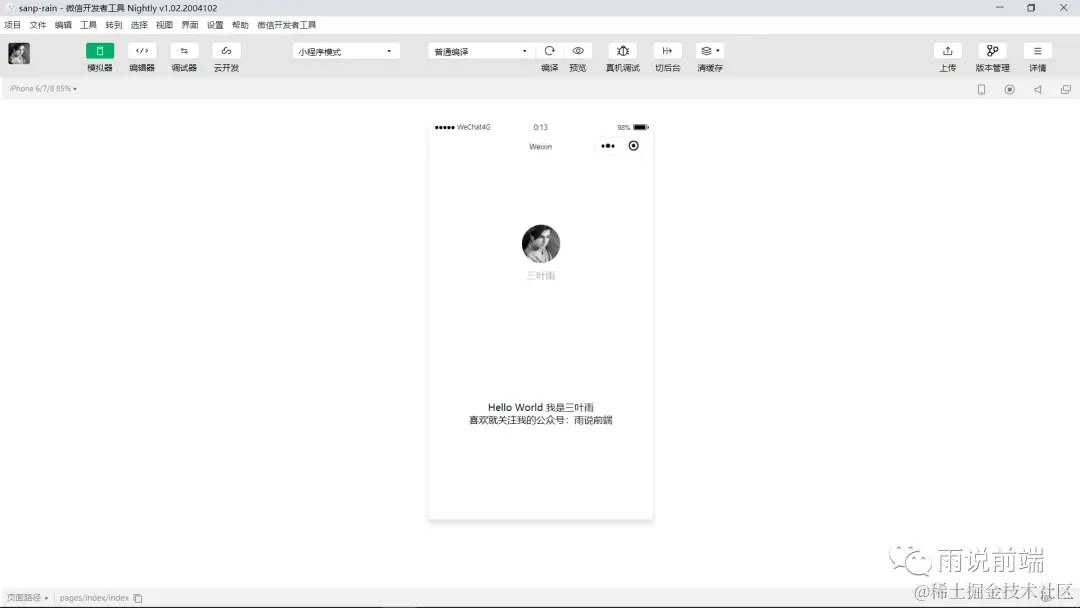Image resolution: width=1080 pixels, height=608 pixels.
Task: Open the iPhone 6/7/8 device selector
Action: [40, 89]
